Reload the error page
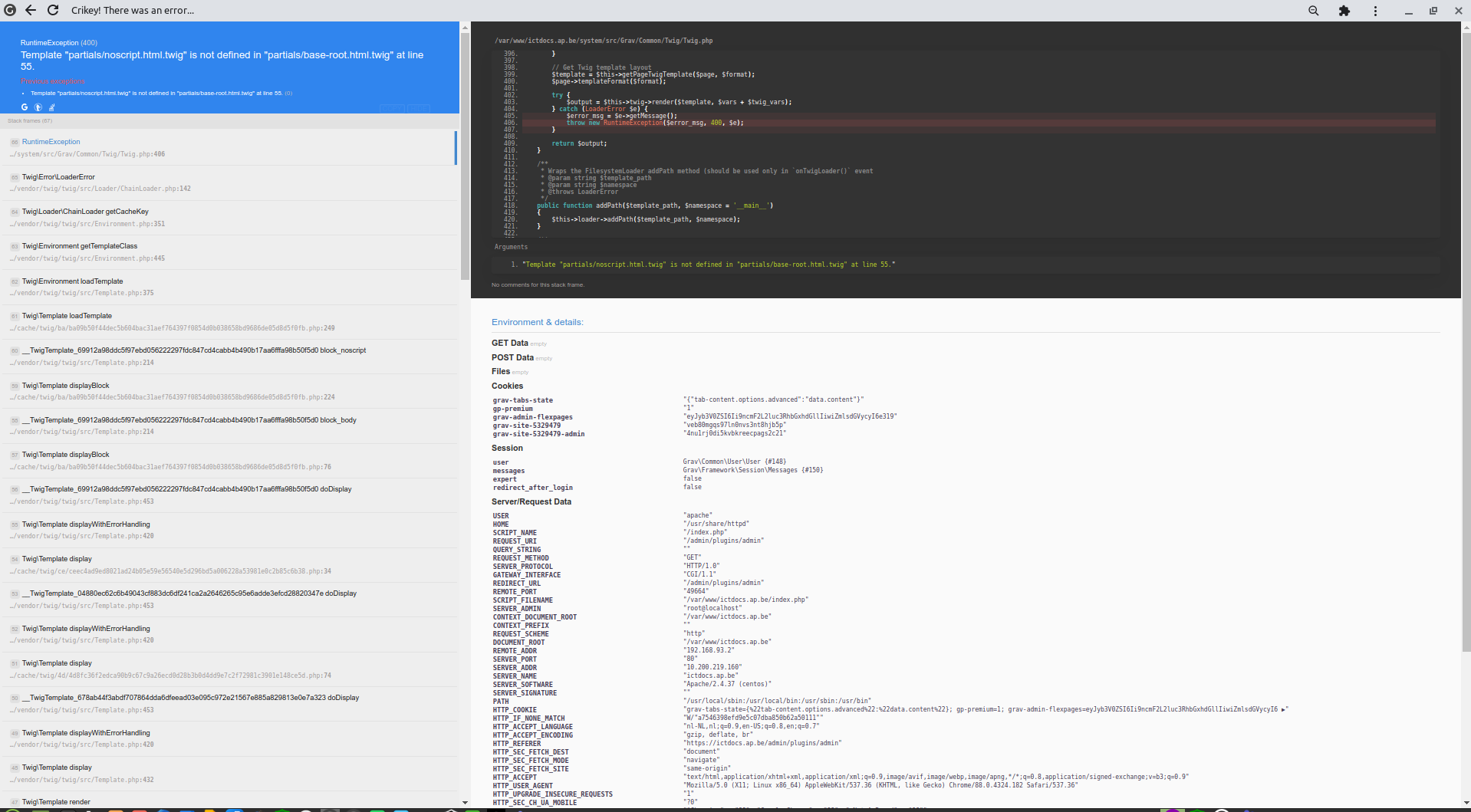The image size is (1471, 812). (x=53, y=10)
